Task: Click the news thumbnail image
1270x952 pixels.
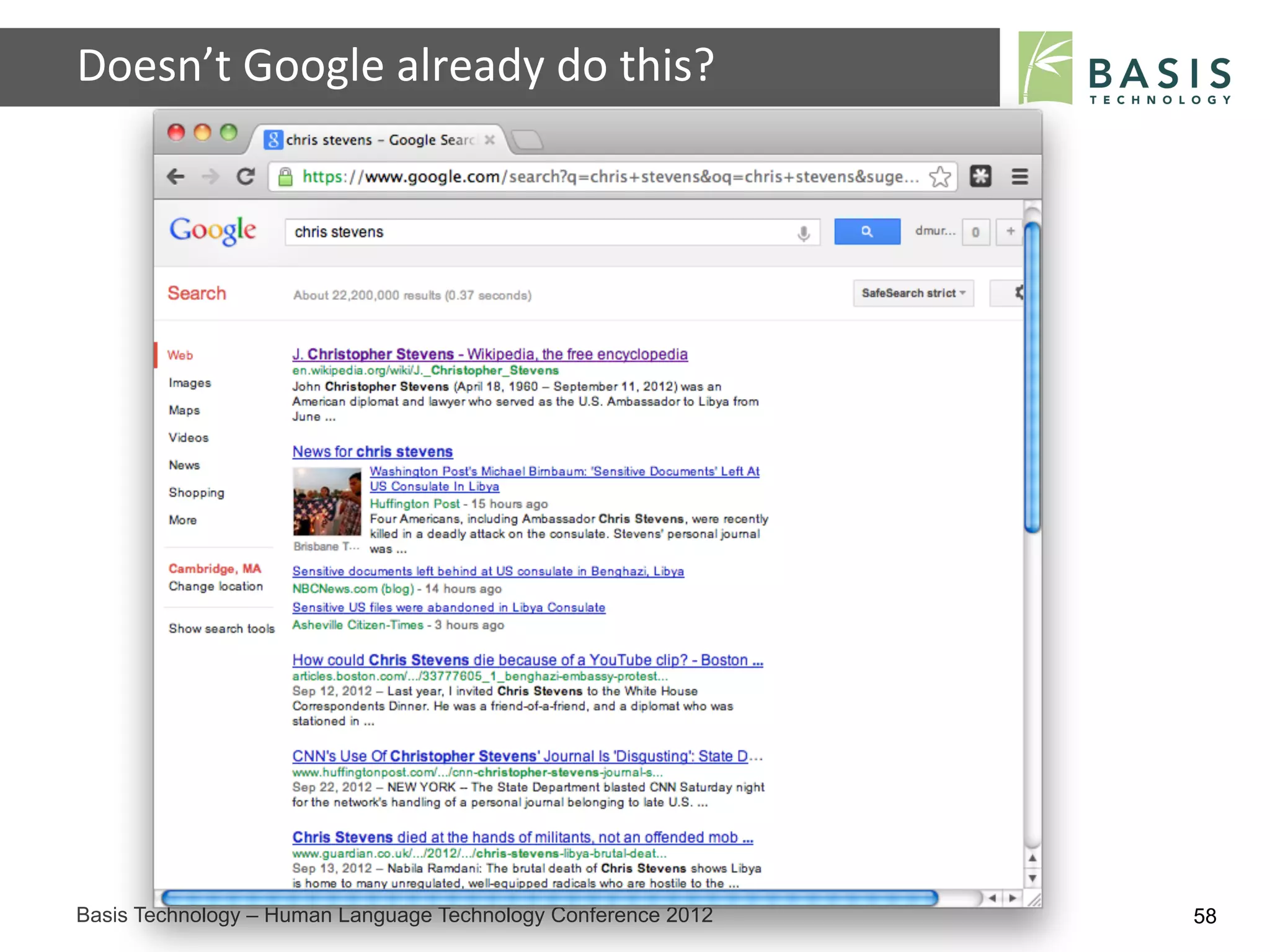Action: click(327, 502)
